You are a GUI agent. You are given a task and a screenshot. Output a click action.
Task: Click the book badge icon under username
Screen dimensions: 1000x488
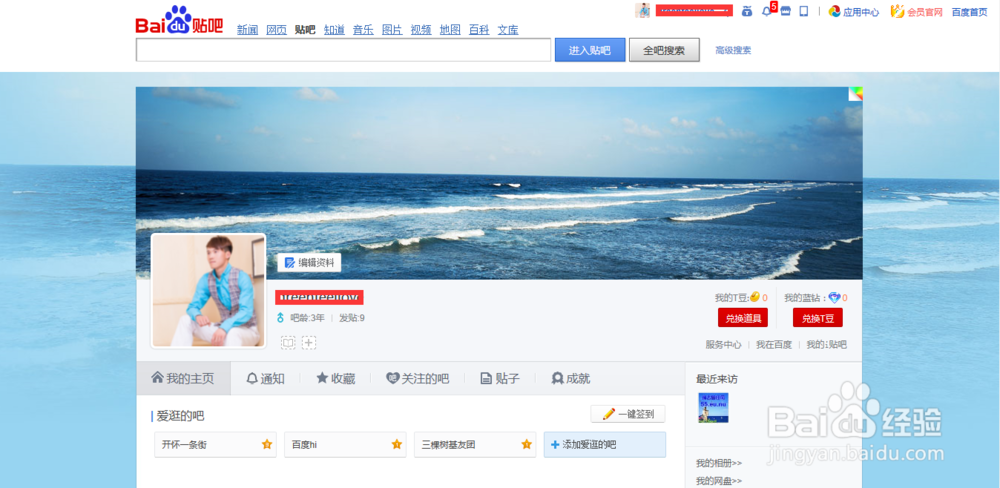288,343
